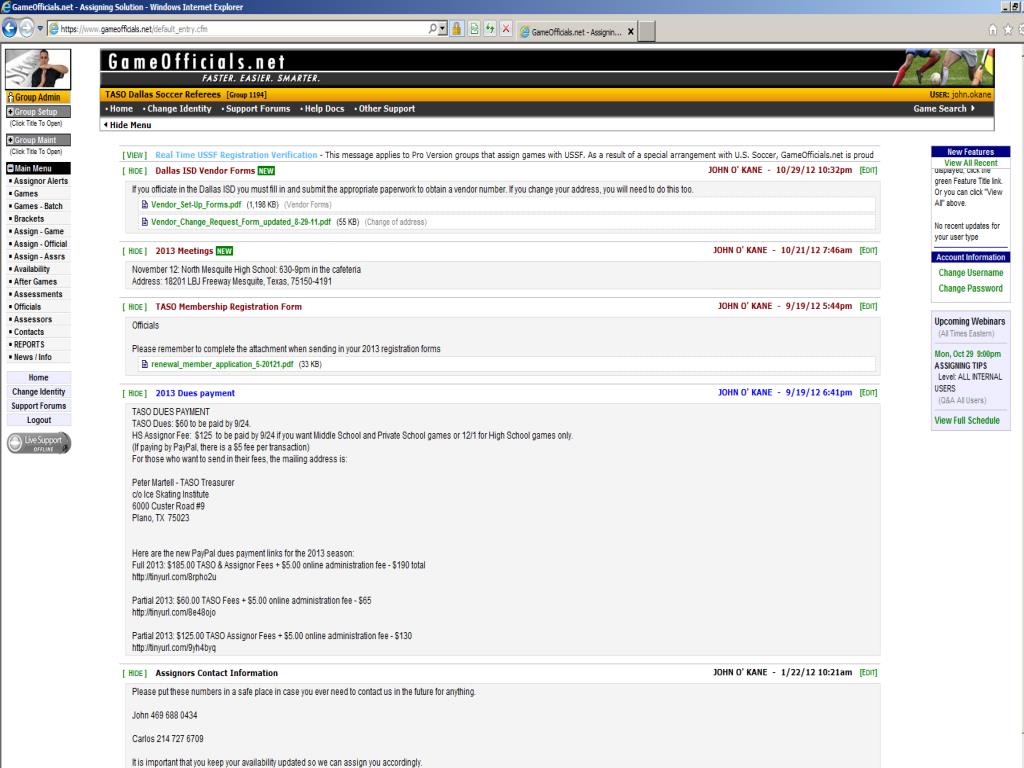The width and height of the screenshot is (1024, 768).
Task: Click the Group Admin person icon
Action: click(10, 97)
